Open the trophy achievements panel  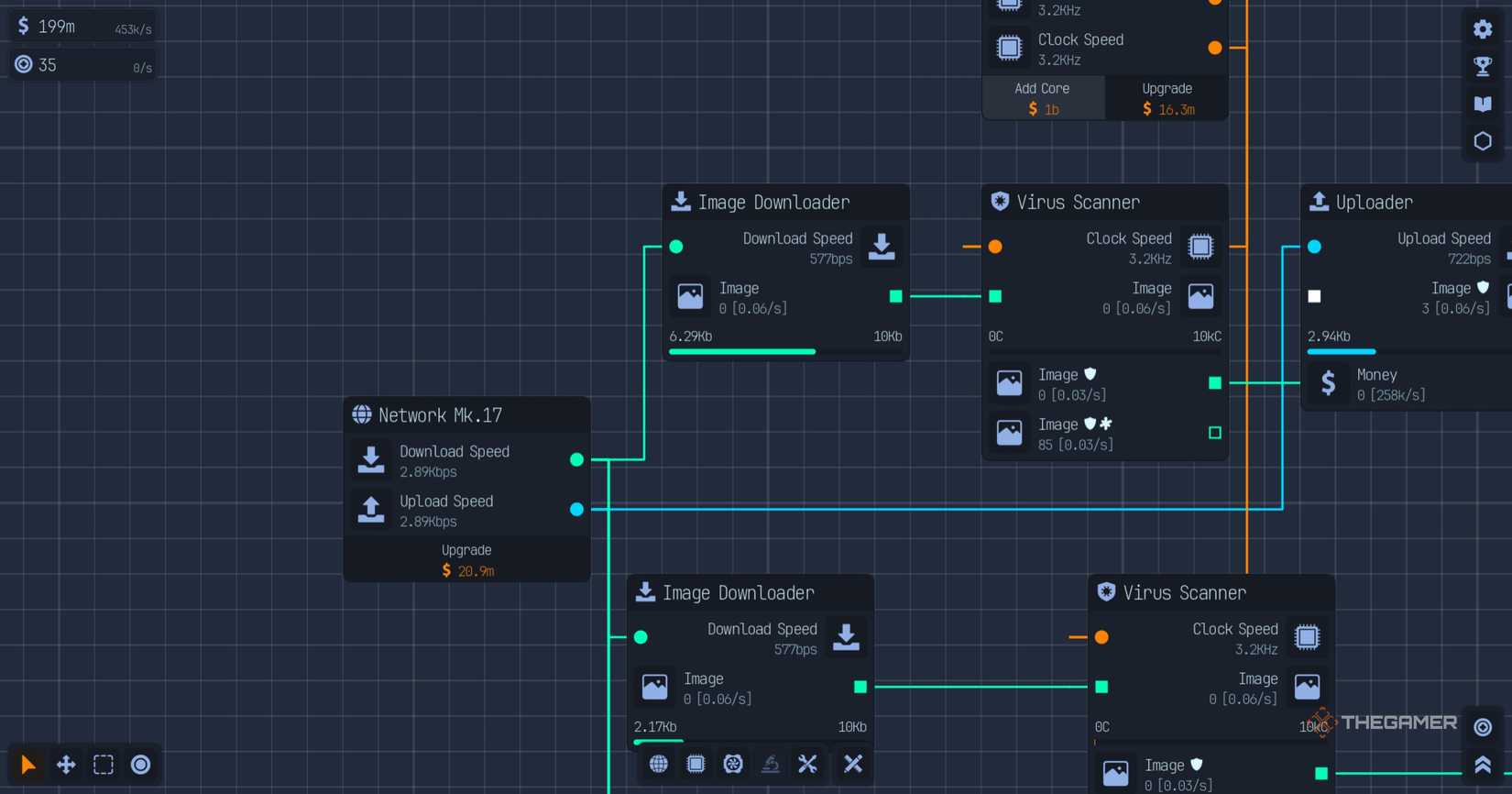(x=1483, y=66)
